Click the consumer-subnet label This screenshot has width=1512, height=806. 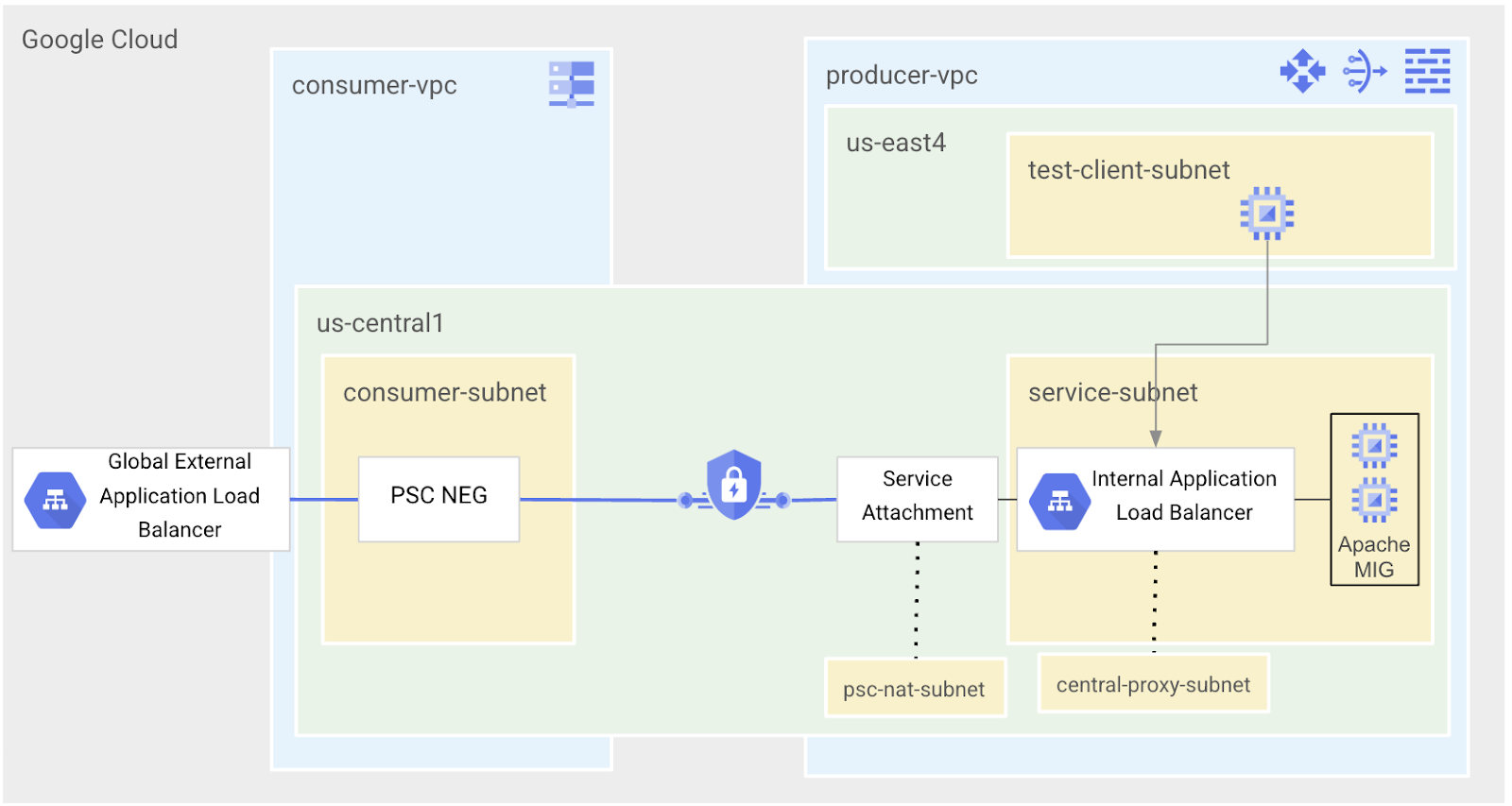[x=444, y=392]
